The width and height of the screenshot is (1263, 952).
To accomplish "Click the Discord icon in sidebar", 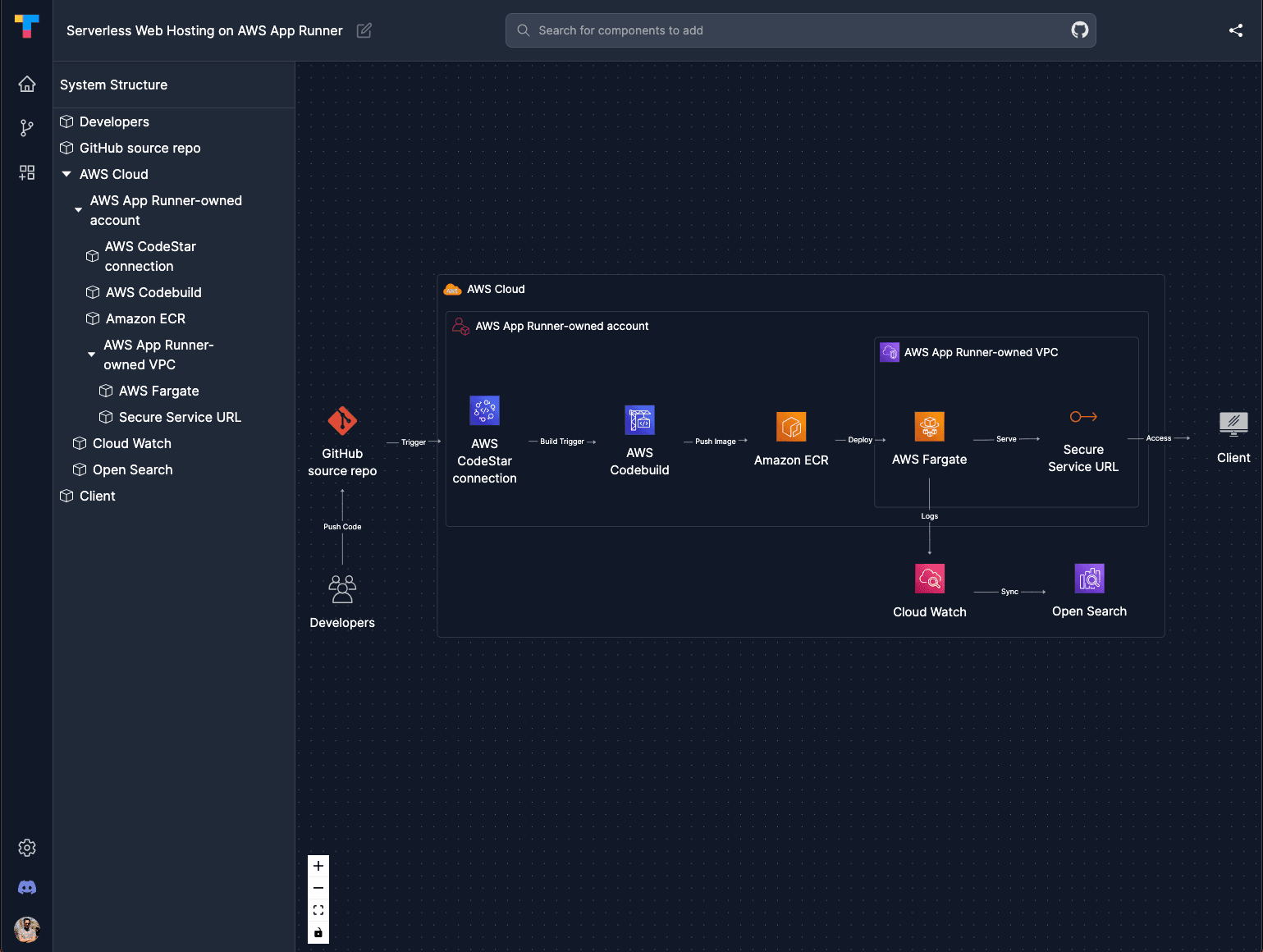I will (27, 887).
